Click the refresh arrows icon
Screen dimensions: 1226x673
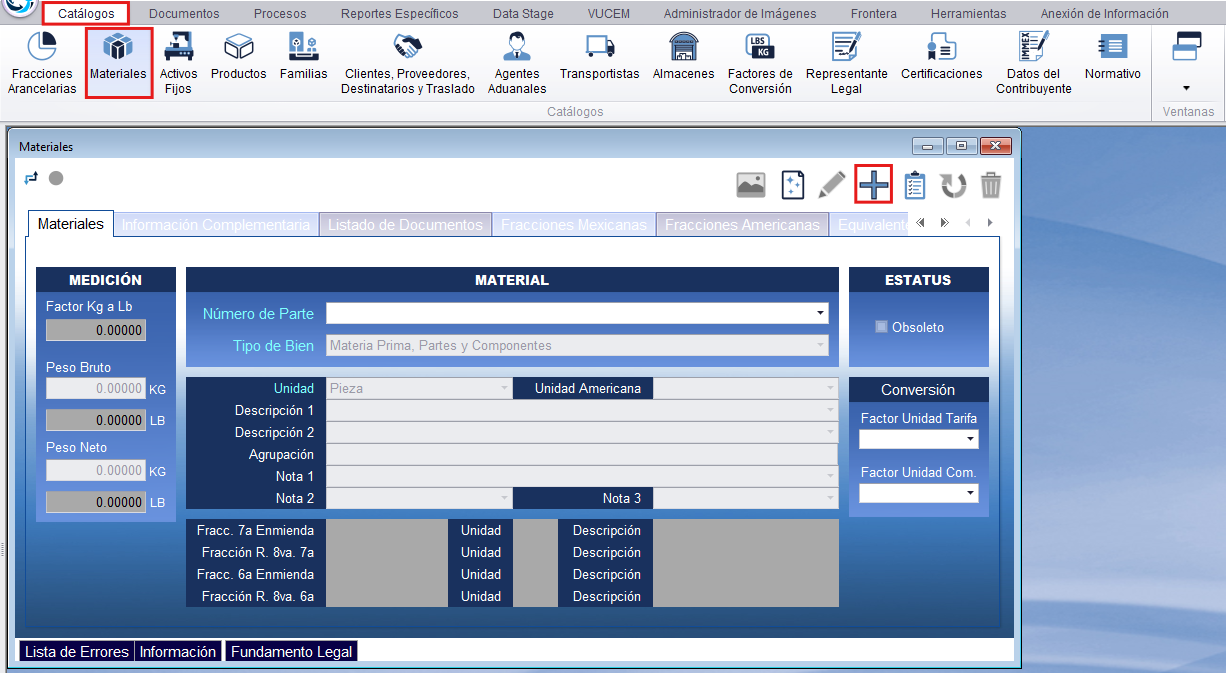[x=953, y=185]
